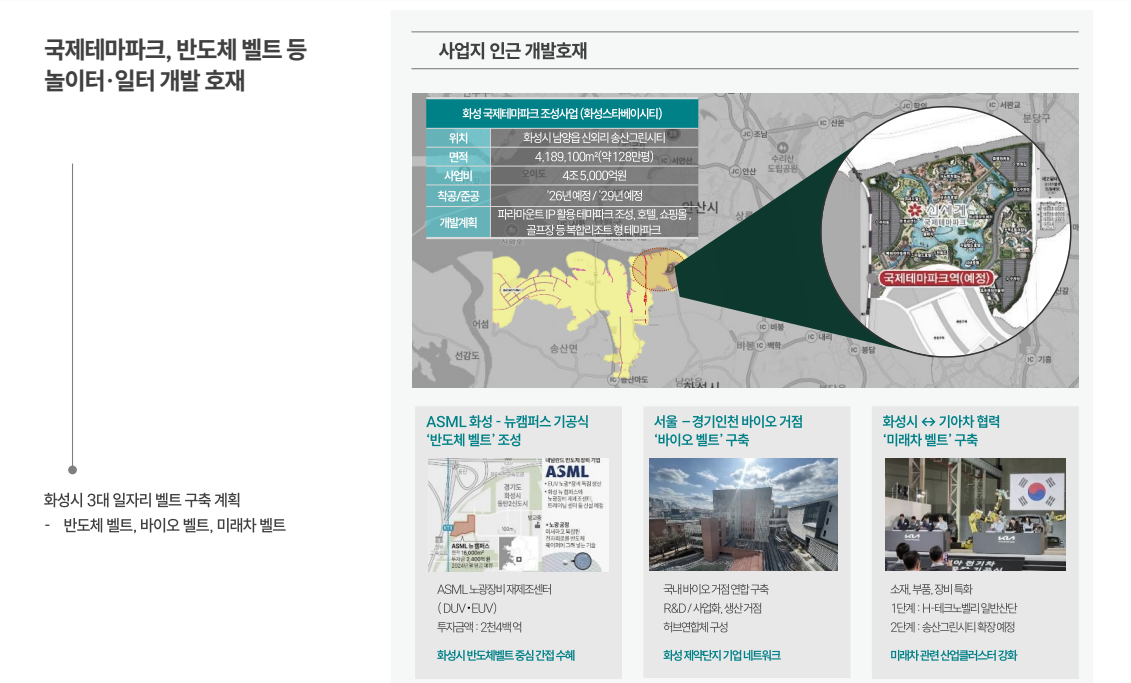Select the text 'ASML 노광장비 재제조센터'

pos(494,589)
